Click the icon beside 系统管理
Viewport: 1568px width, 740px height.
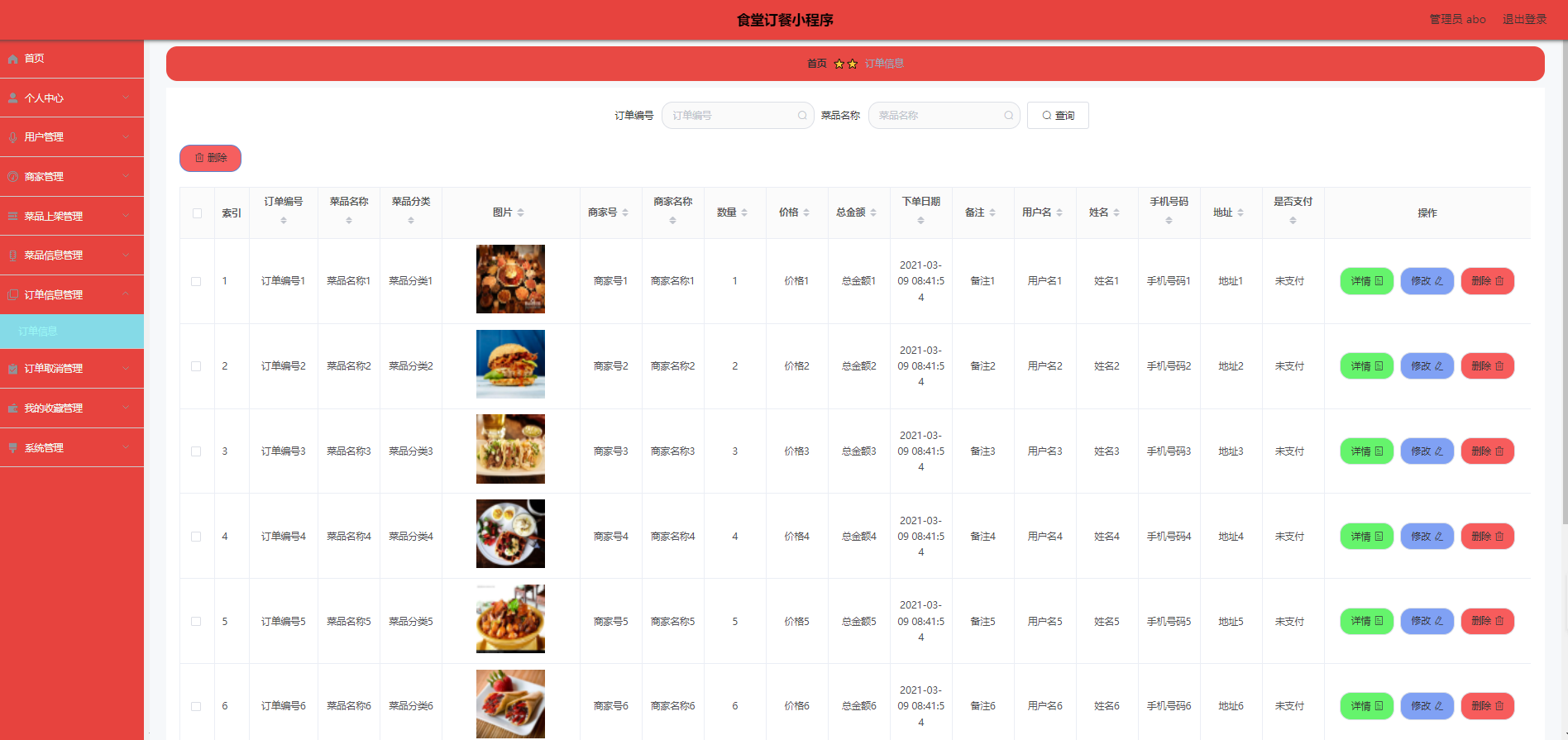click(x=12, y=447)
